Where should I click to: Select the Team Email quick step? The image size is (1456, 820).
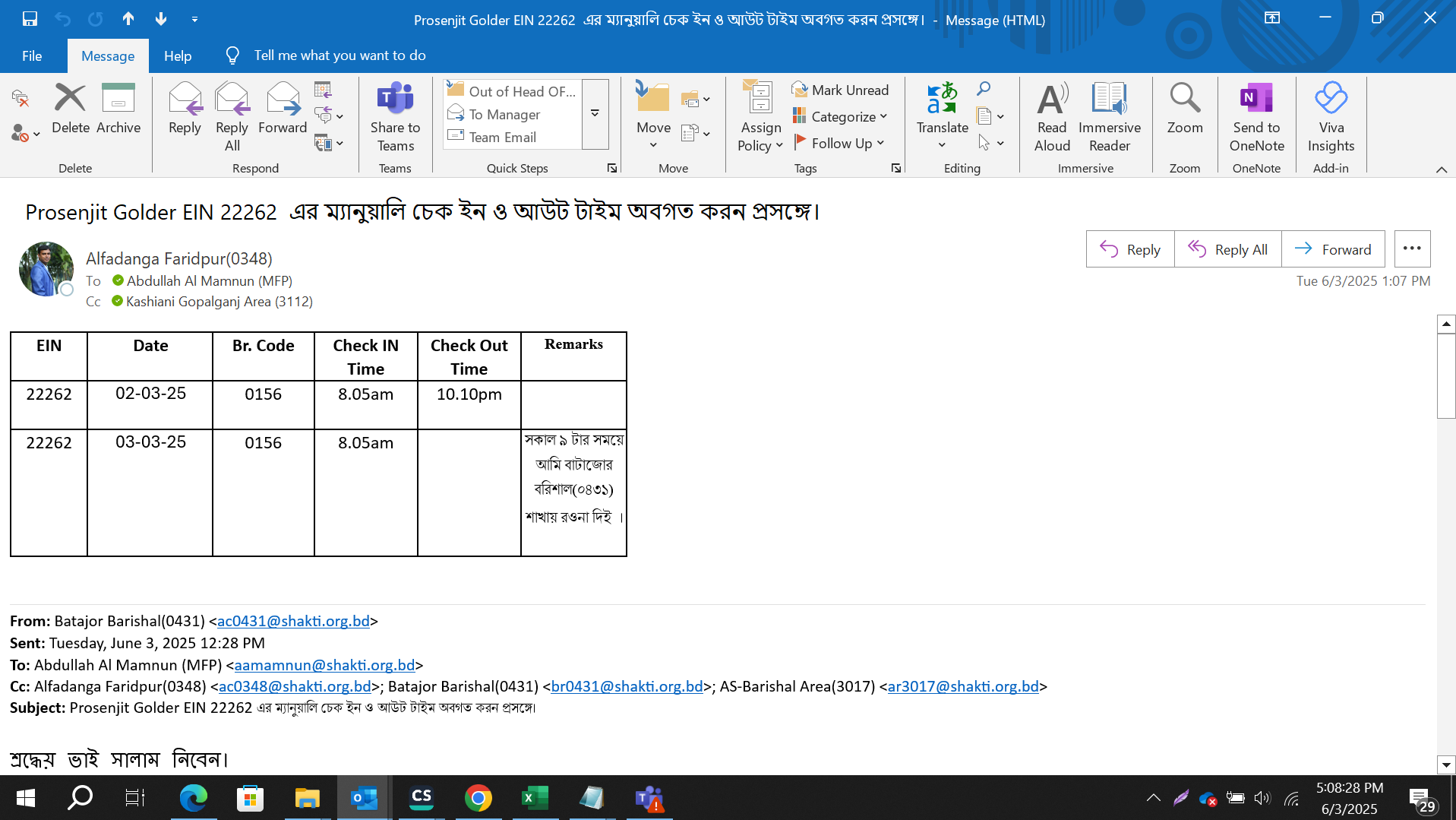pos(513,137)
